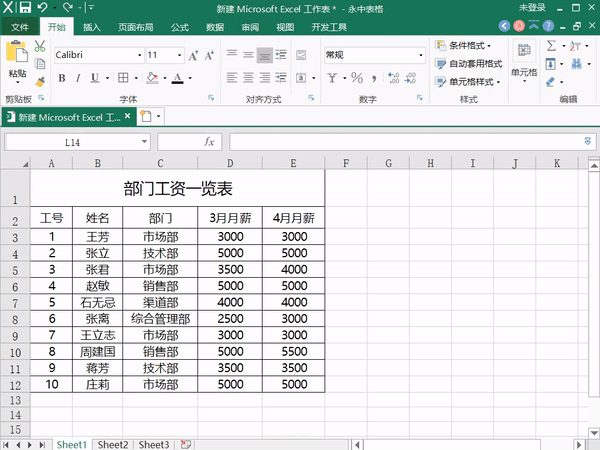This screenshot has height=450, width=600.
Task: Click the Find binoculars icon
Action: tap(577, 64)
